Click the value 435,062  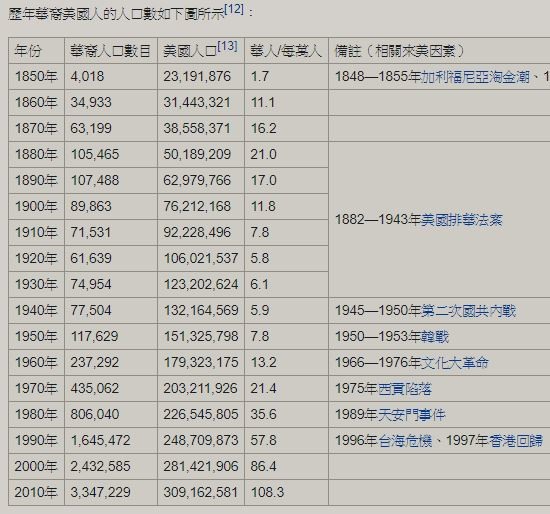pos(95,388)
